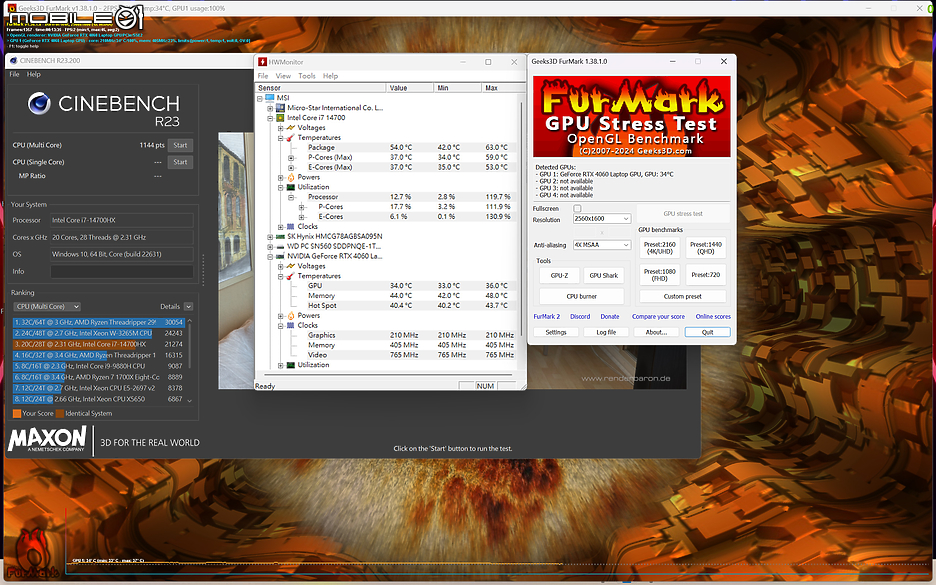Click the Cinebench sphere logo
936x585 pixels.
[39, 104]
